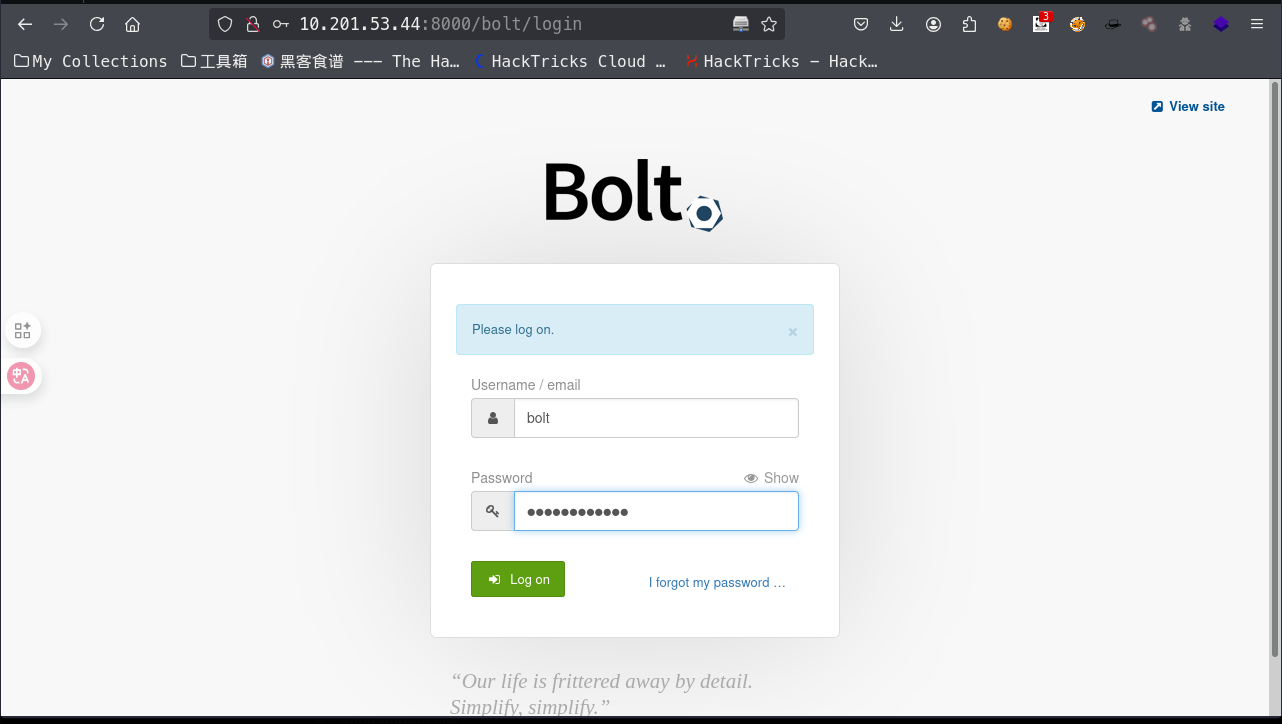The width and height of the screenshot is (1282, 724).
Task: Click the green Log on button
Action: tap(518, 579)
